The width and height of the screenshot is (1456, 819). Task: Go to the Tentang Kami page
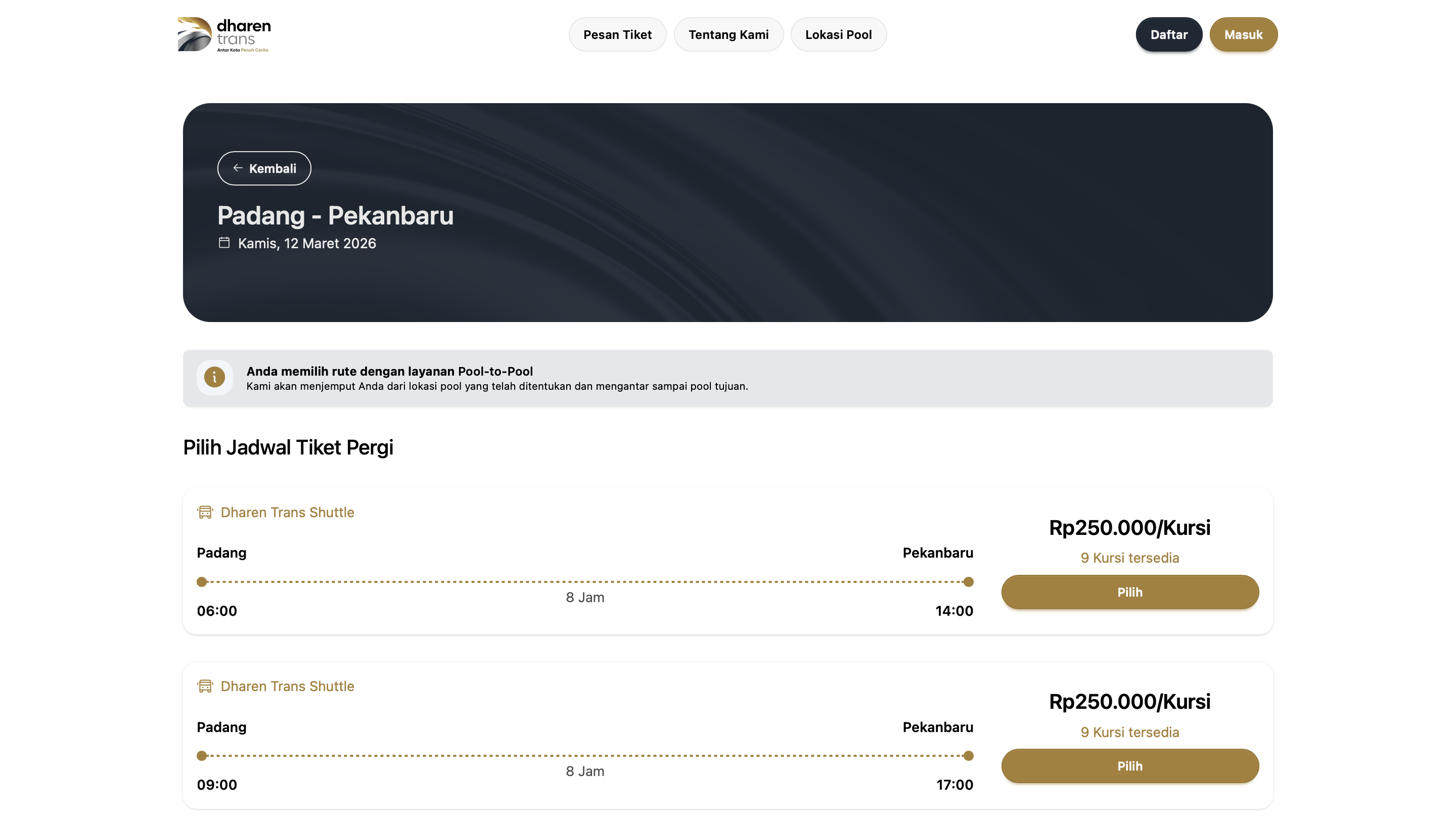point(728,34)
